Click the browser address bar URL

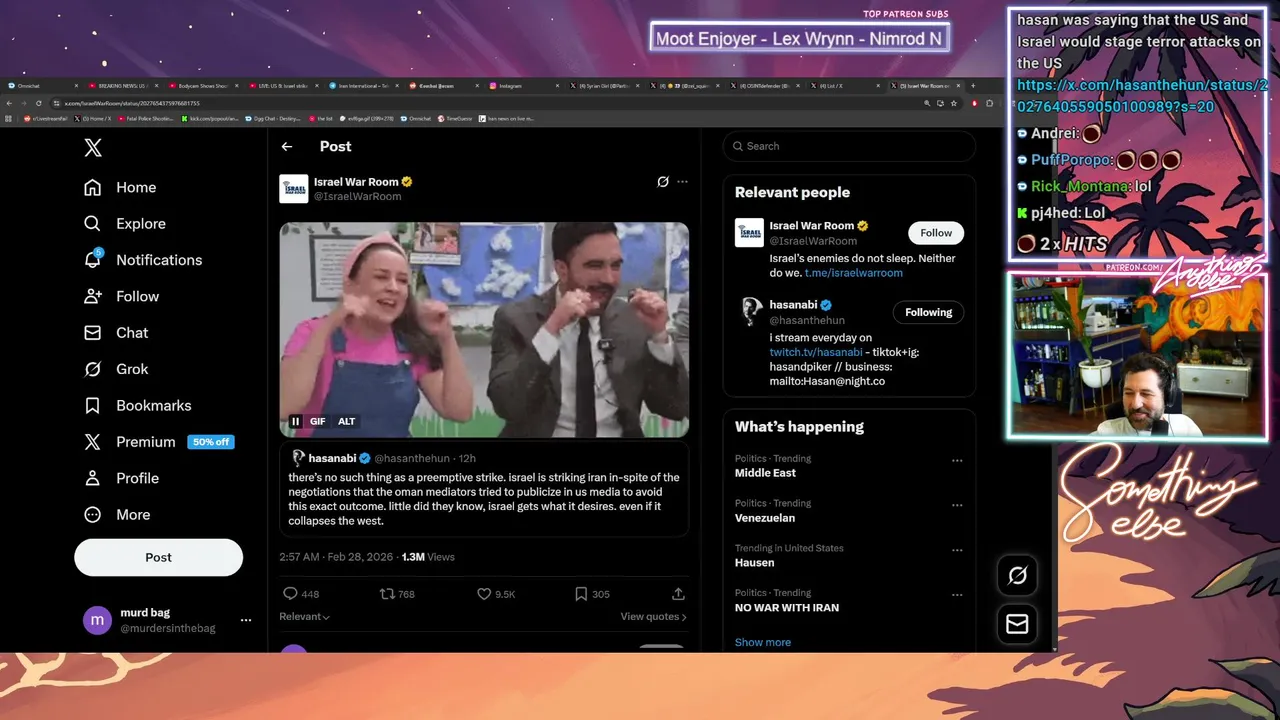132,103
